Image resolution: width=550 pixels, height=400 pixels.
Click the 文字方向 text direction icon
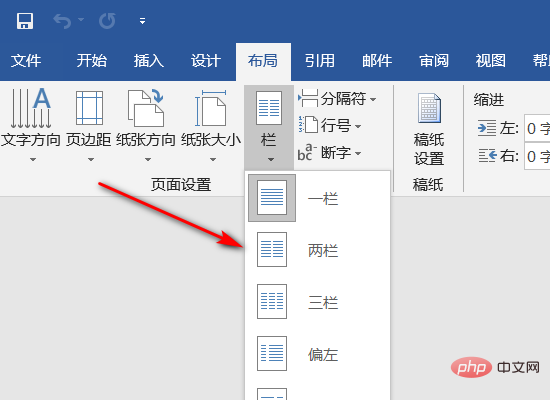click(31, 108)
